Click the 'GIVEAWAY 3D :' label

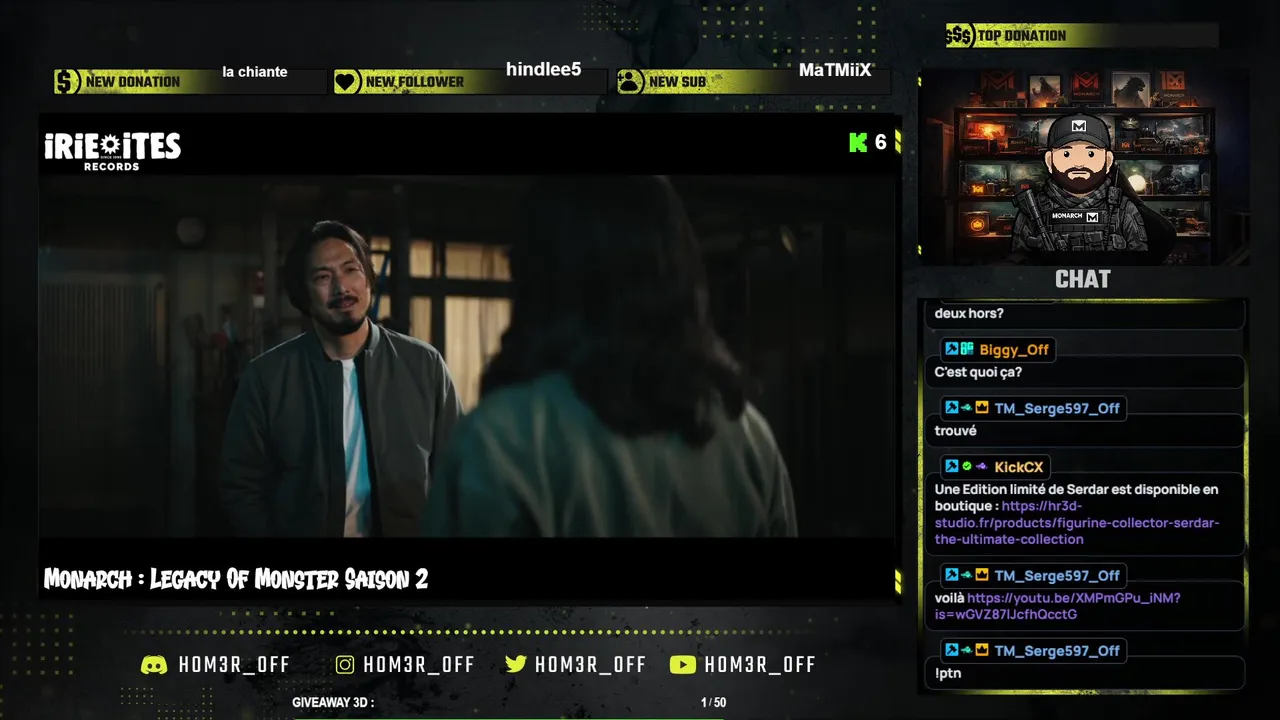pos(333,703)
